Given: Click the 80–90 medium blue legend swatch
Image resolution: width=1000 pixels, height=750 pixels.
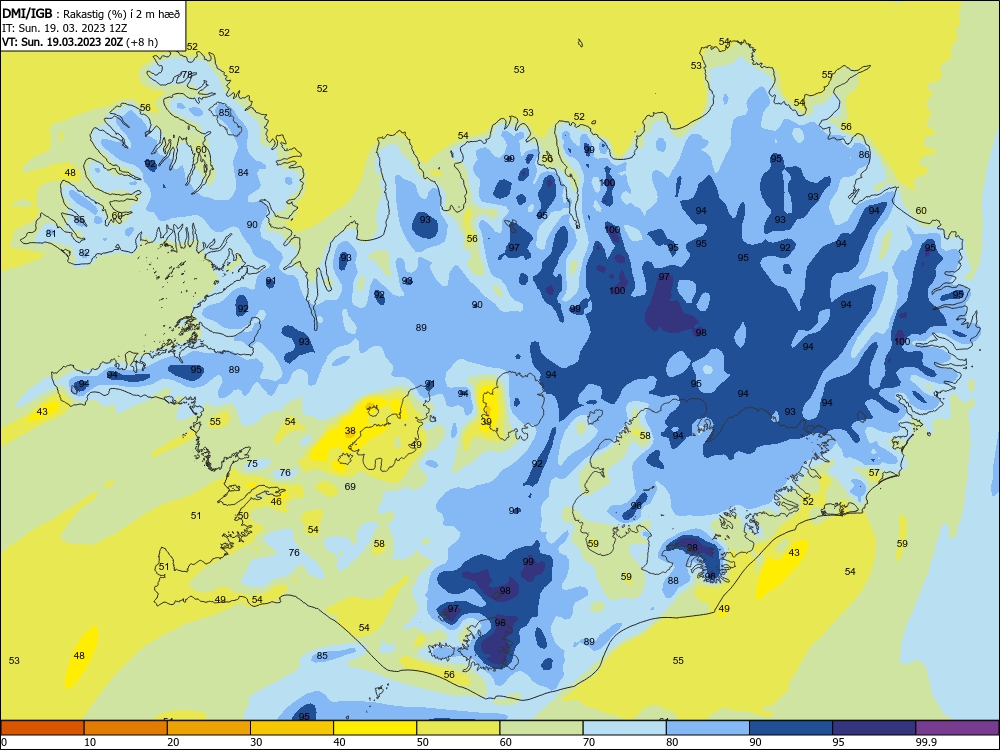Looking at the screenshot, I should click(708, 728).
